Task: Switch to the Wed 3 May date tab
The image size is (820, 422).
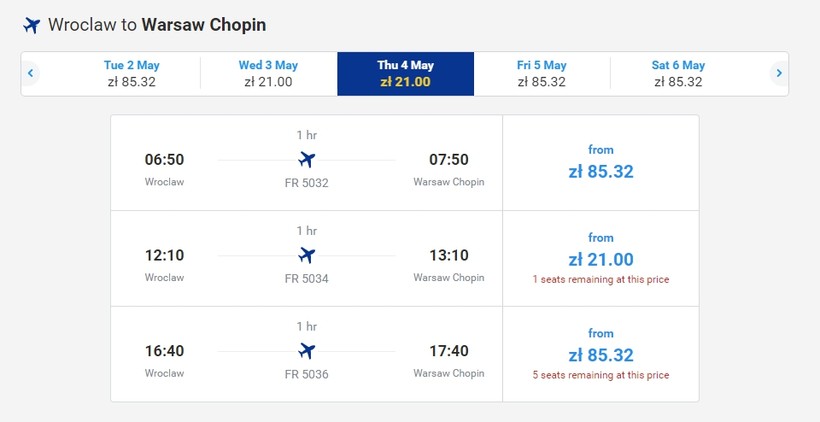Action: click(268, 73)
